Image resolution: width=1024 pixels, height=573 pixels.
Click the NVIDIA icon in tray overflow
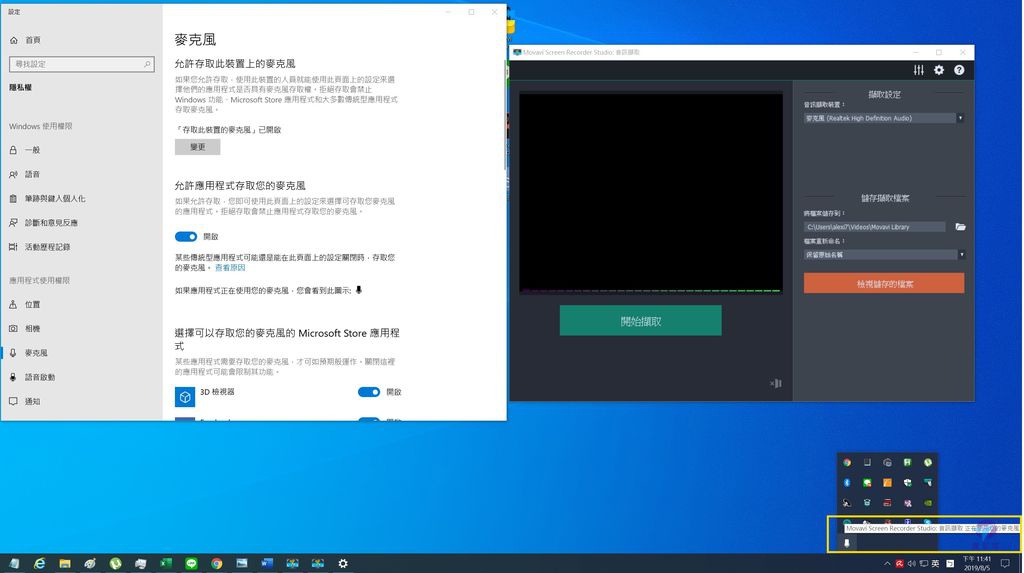[x=927, y=502]
